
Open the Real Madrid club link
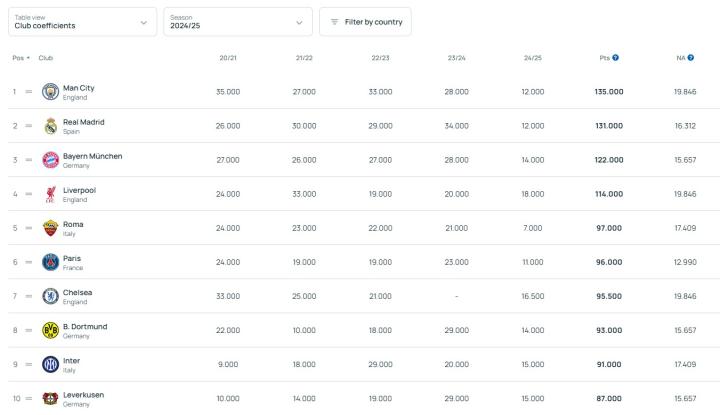(x=83, y=122)
